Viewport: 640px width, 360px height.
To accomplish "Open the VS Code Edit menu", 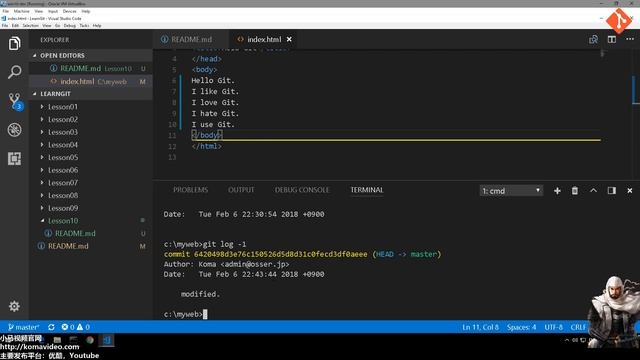I will click(15, 25).
